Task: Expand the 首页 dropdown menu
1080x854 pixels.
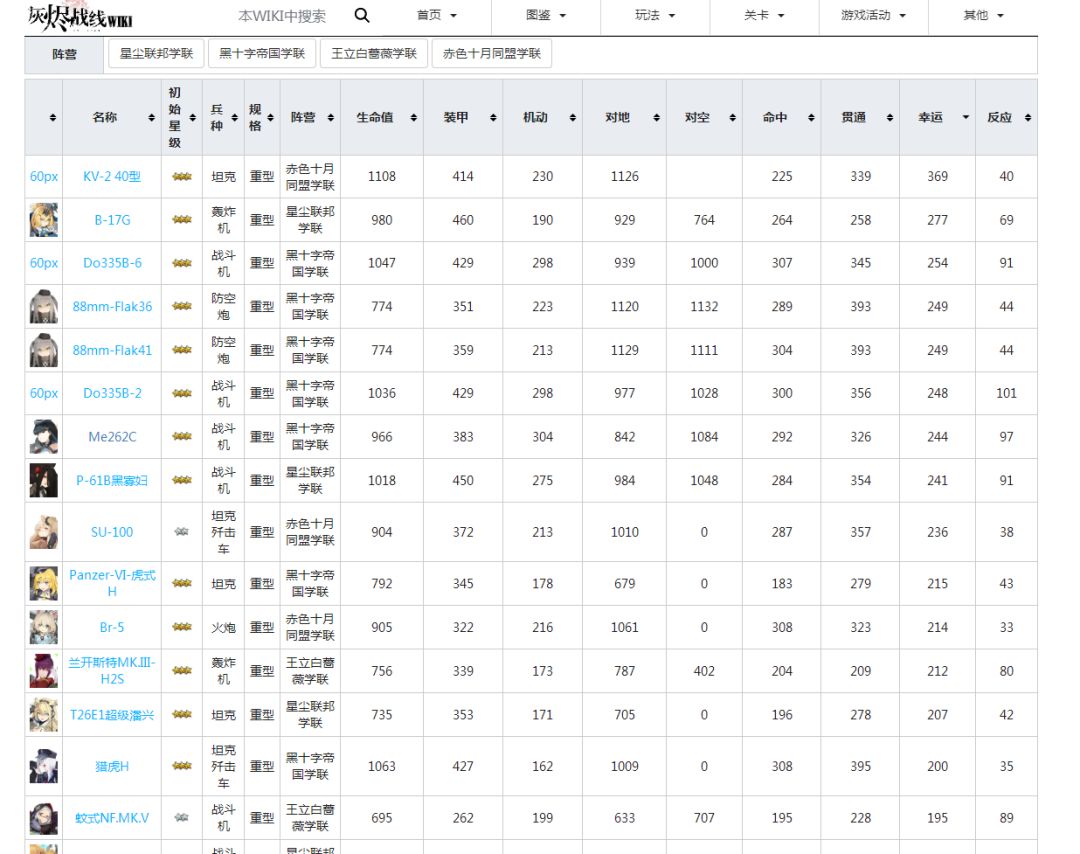Action: click(437, 16)
